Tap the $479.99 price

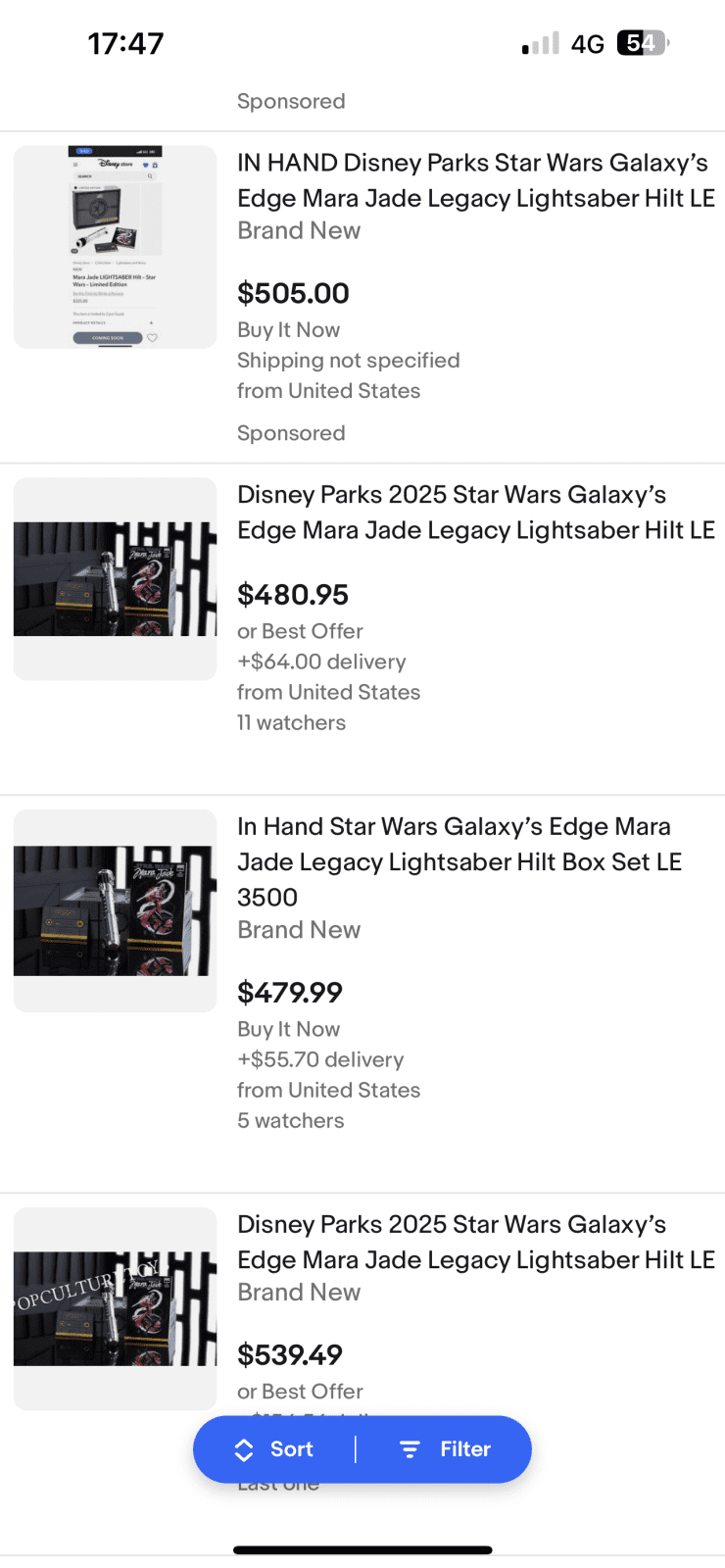290,992
